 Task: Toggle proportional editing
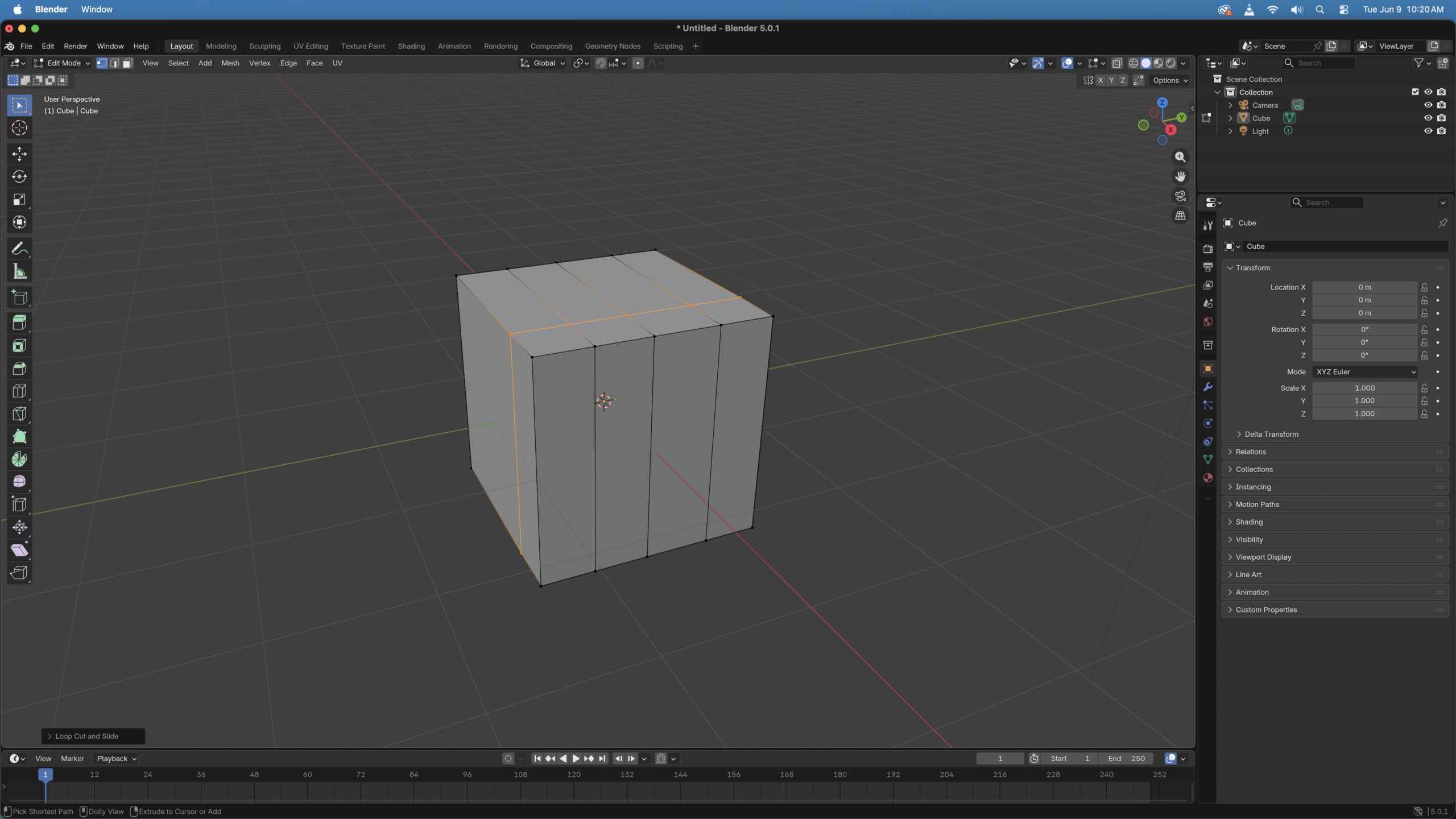point(638,63)
